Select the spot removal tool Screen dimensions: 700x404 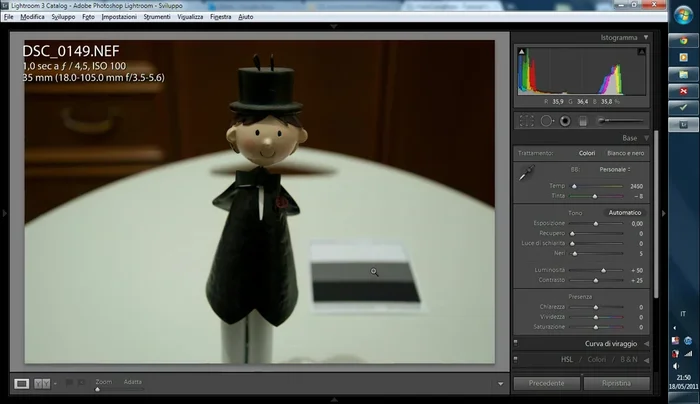545,121
